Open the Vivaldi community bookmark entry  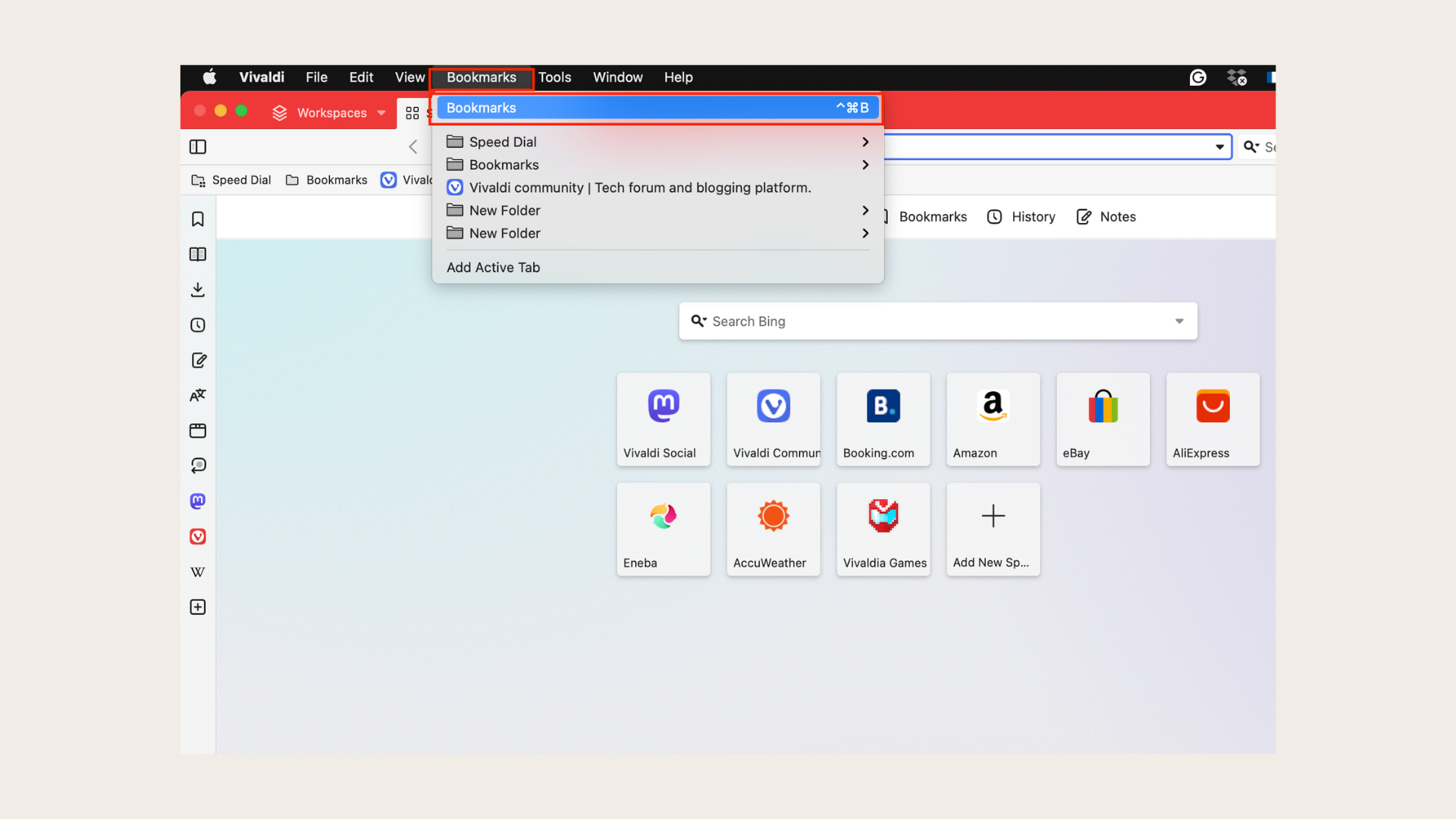[641, 187]
